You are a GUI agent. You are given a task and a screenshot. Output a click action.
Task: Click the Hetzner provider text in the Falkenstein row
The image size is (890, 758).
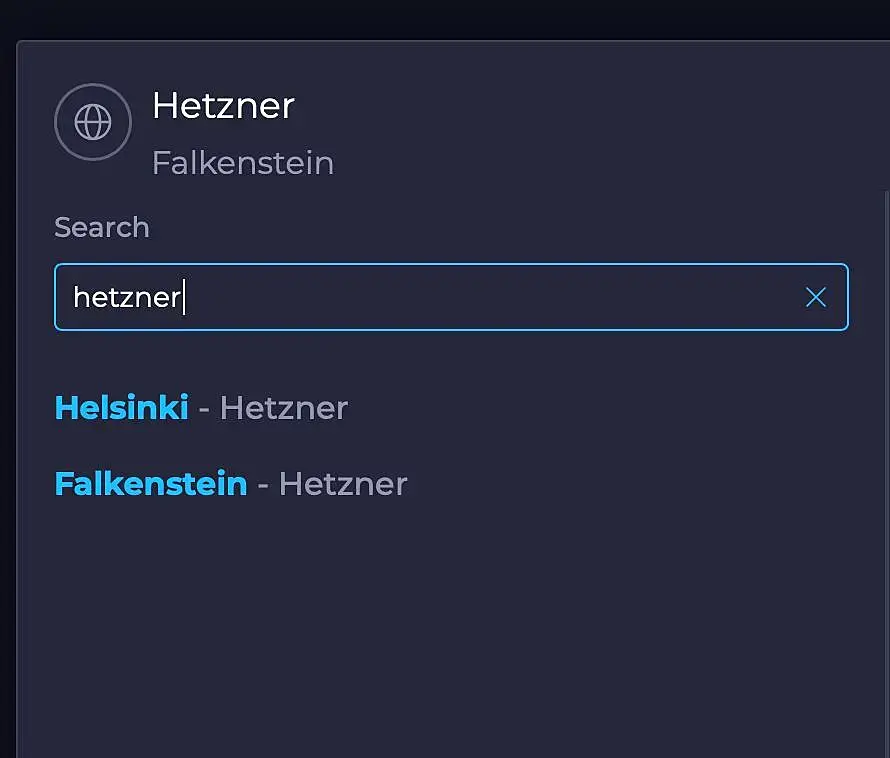click(343, 484)
